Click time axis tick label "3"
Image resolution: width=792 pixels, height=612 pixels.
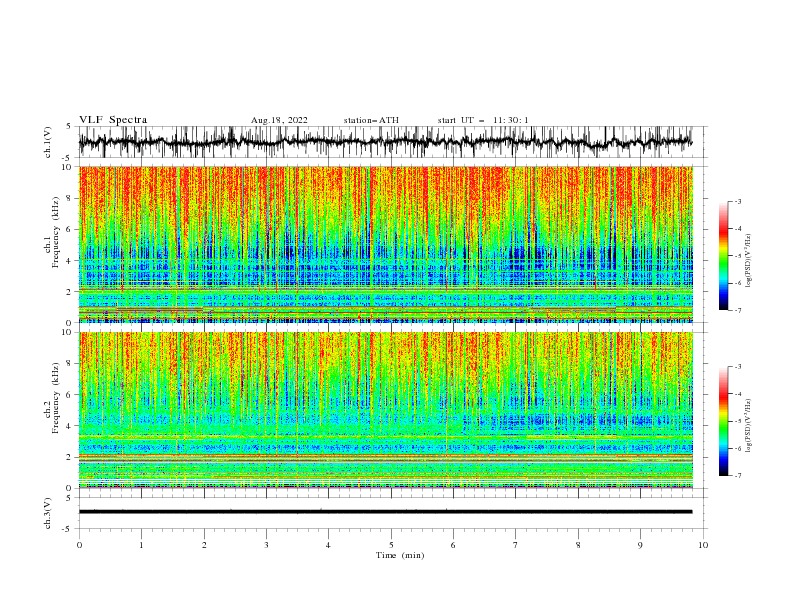[x=266, y=545]
